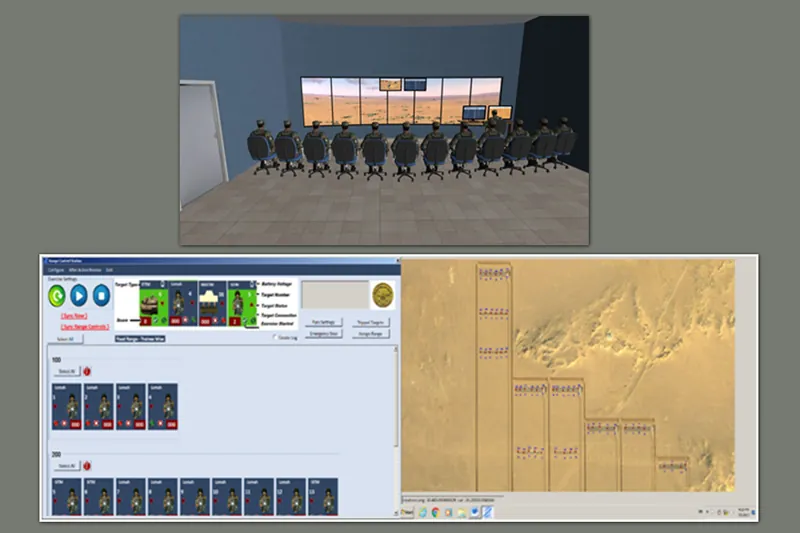Select target card number 1 in 100 group

[x=66, y=407]
